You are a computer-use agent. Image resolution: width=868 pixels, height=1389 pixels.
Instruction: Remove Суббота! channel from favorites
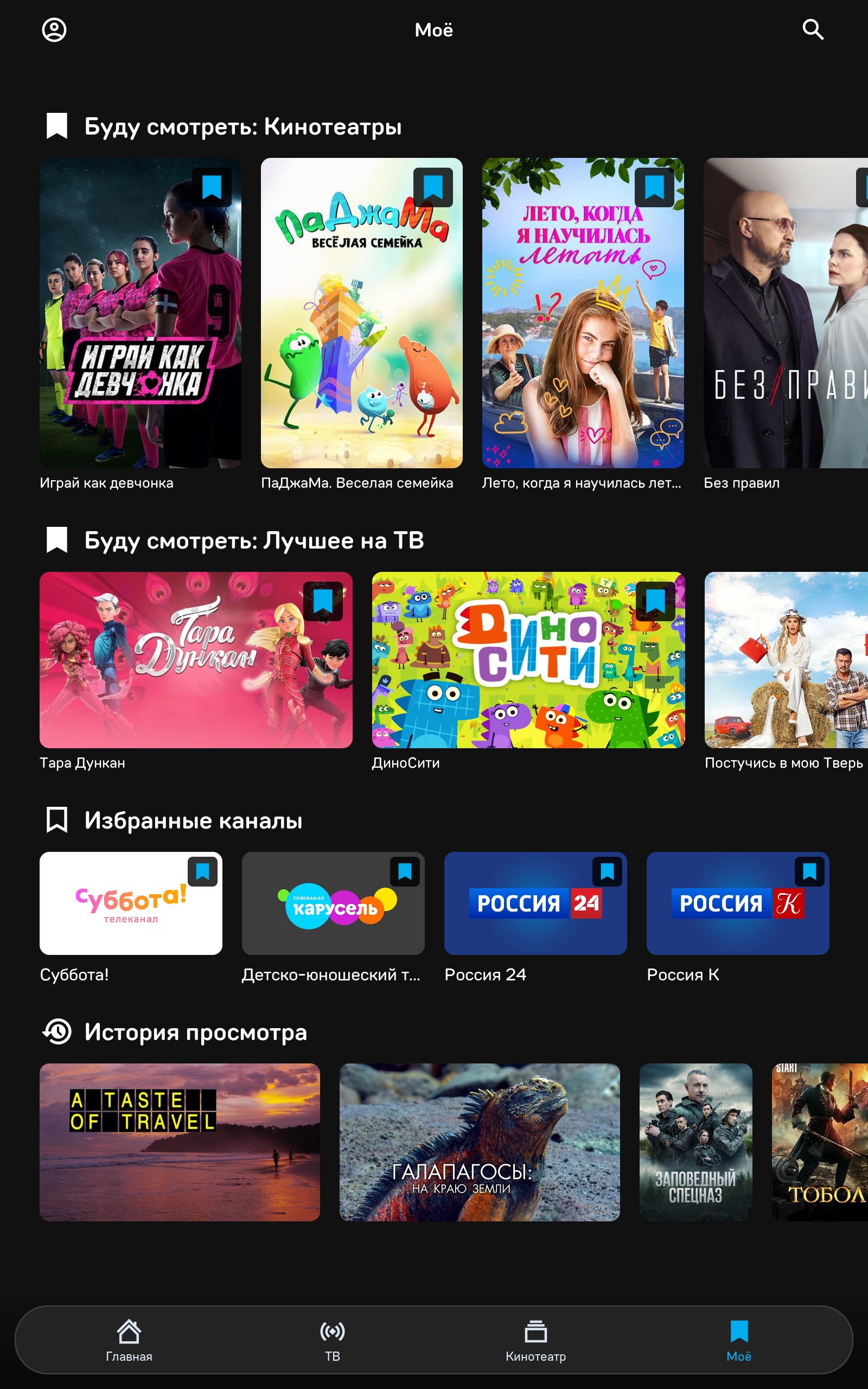click(x=203, y=872)
